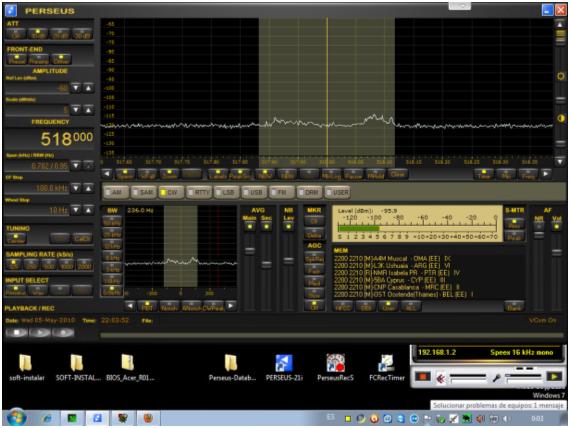This screenshot has height=428, width=571.
Task: Select memory entry OST Oostende BEL
Action: click(x=403, y=294)
